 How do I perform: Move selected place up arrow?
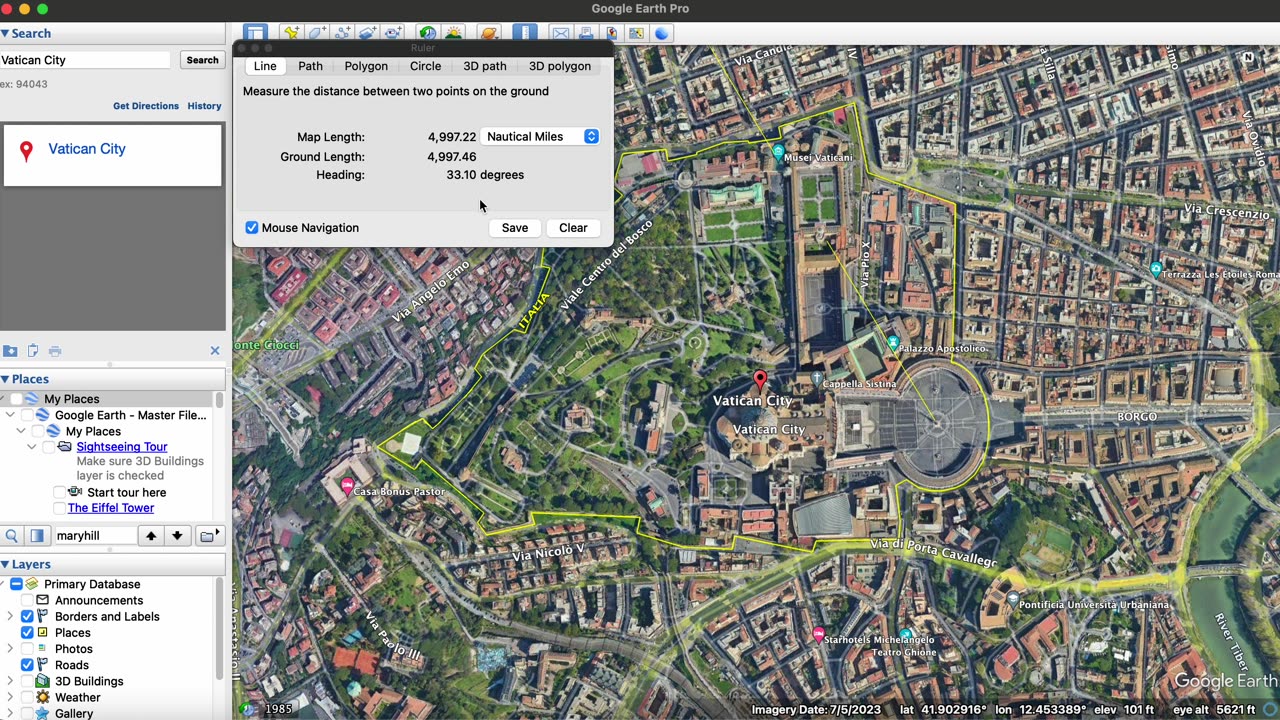[x=151, y=536]
